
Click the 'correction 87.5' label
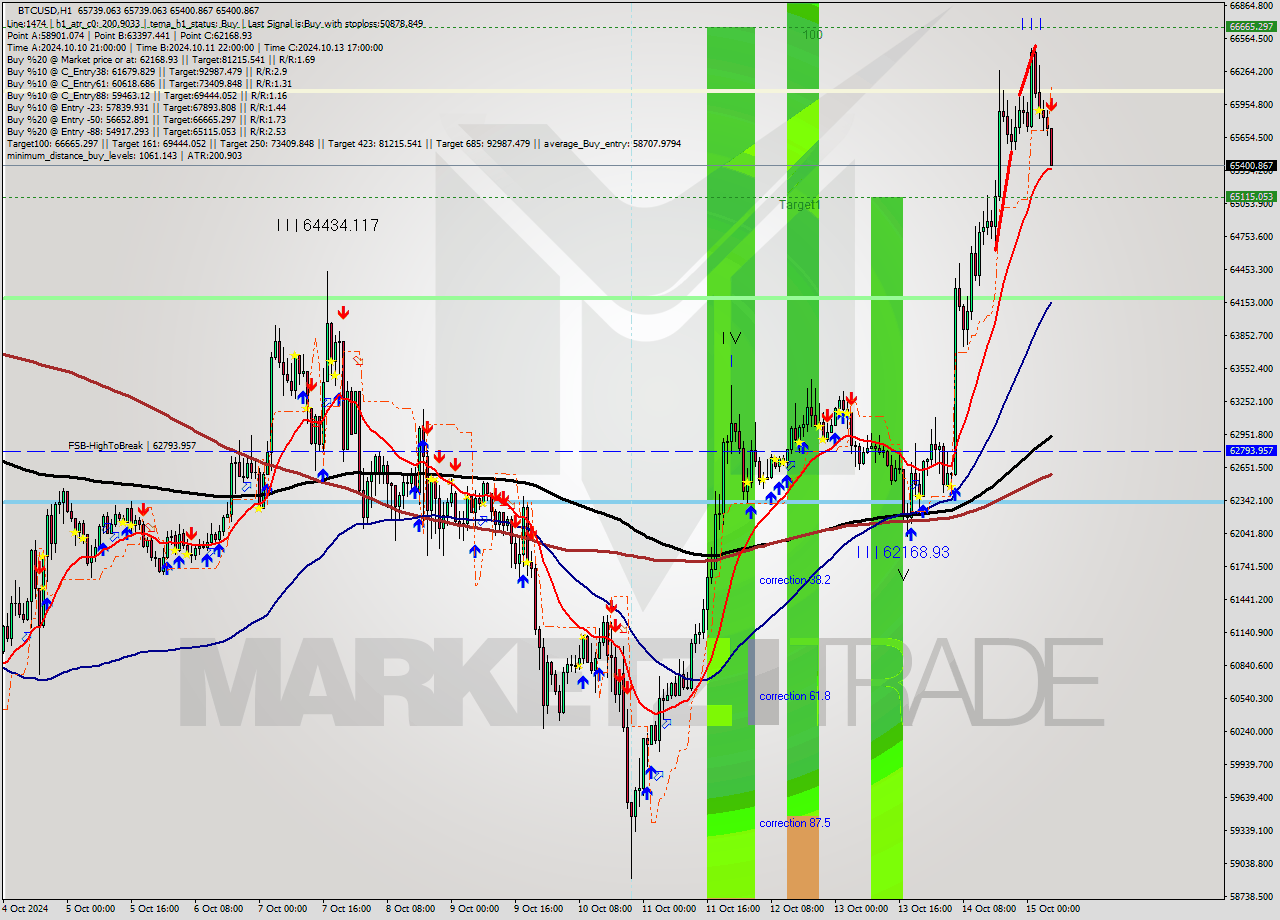[x=794, y=823]
